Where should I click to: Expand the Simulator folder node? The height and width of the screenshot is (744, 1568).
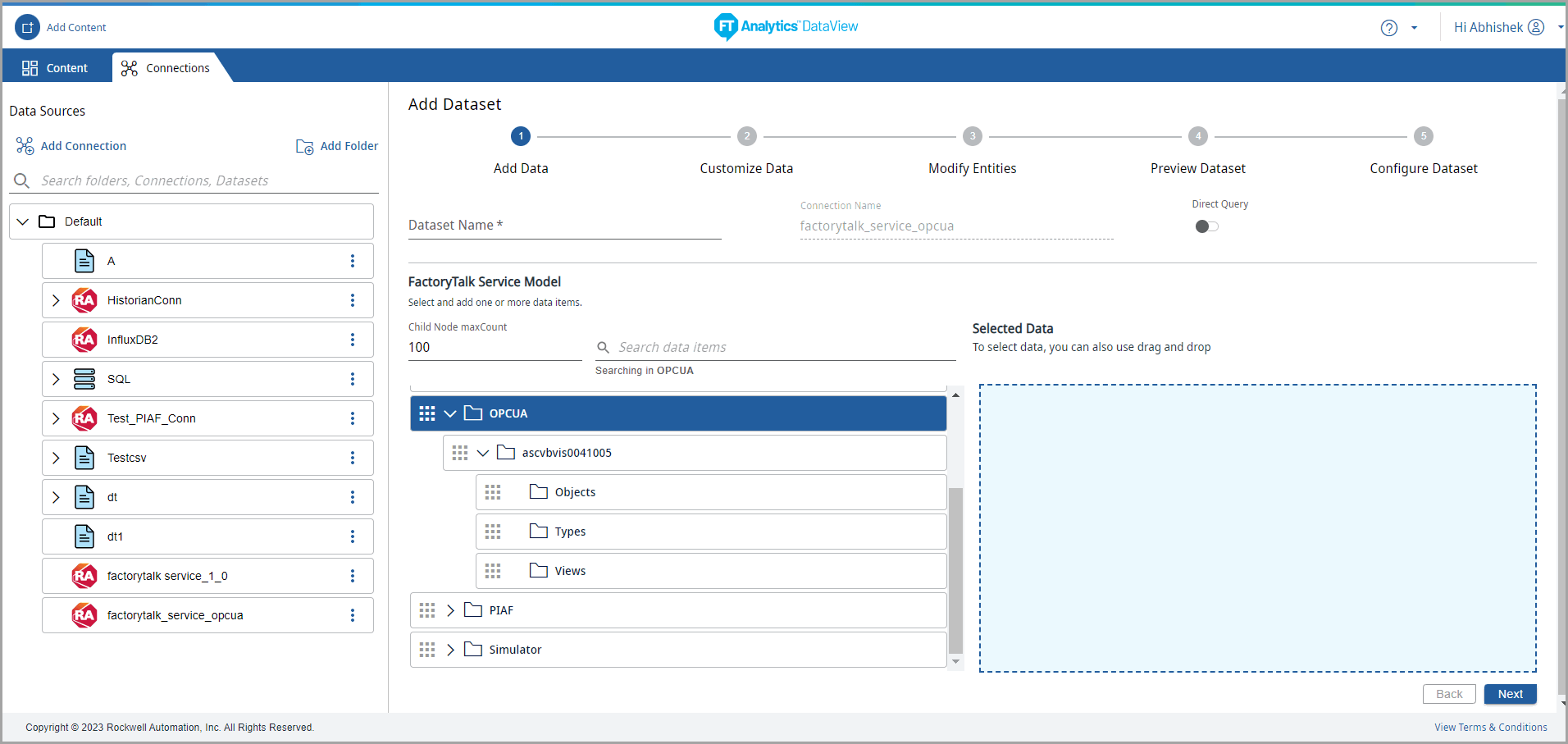coord(450,650)
